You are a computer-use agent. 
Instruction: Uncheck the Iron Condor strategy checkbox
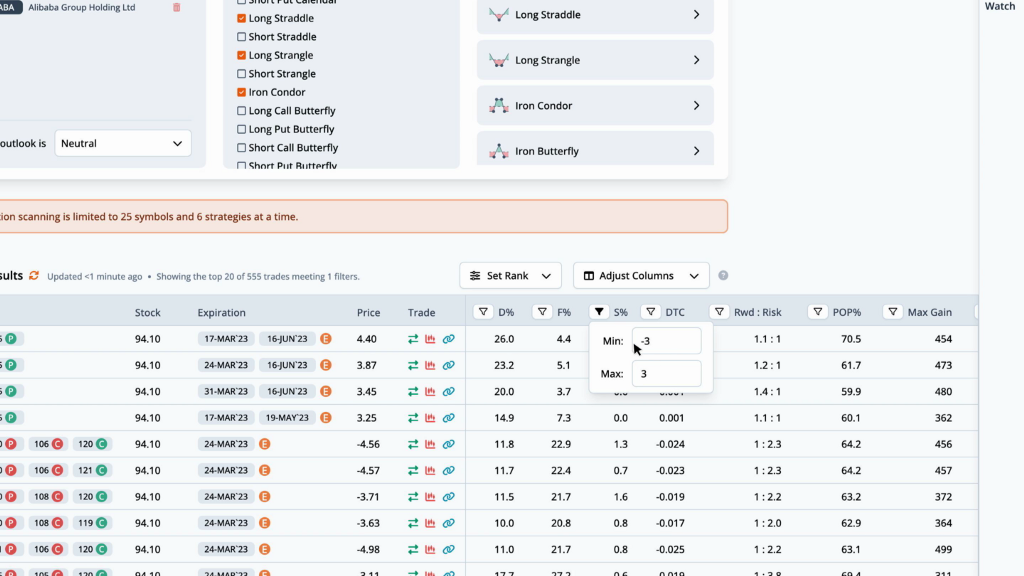point(242,93)
